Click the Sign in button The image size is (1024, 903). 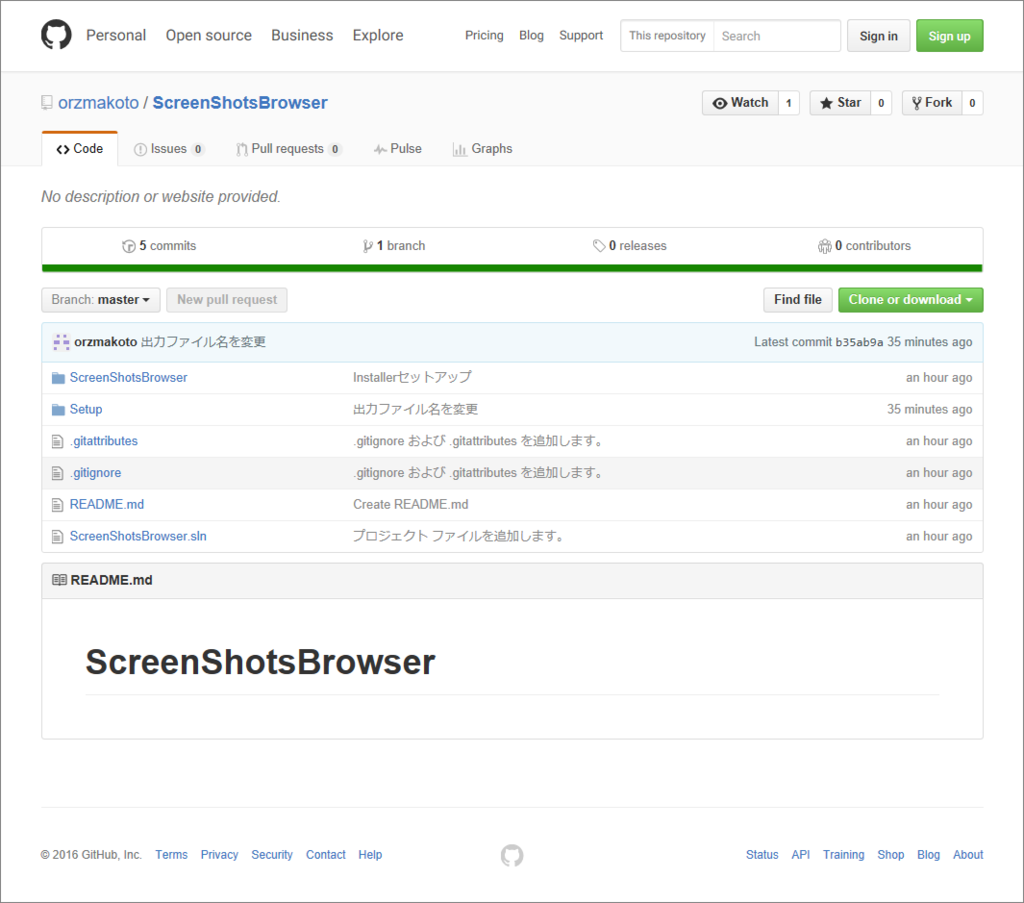pyautogui.click(x=878, y=36)
